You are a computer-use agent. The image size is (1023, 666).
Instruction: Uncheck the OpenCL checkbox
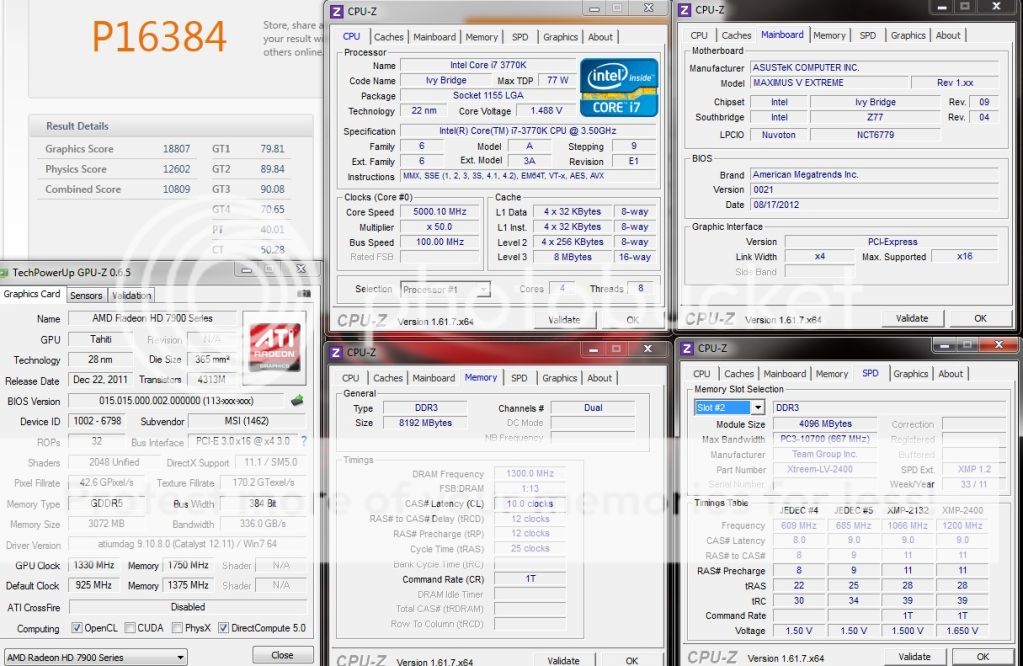click(78, 629)
